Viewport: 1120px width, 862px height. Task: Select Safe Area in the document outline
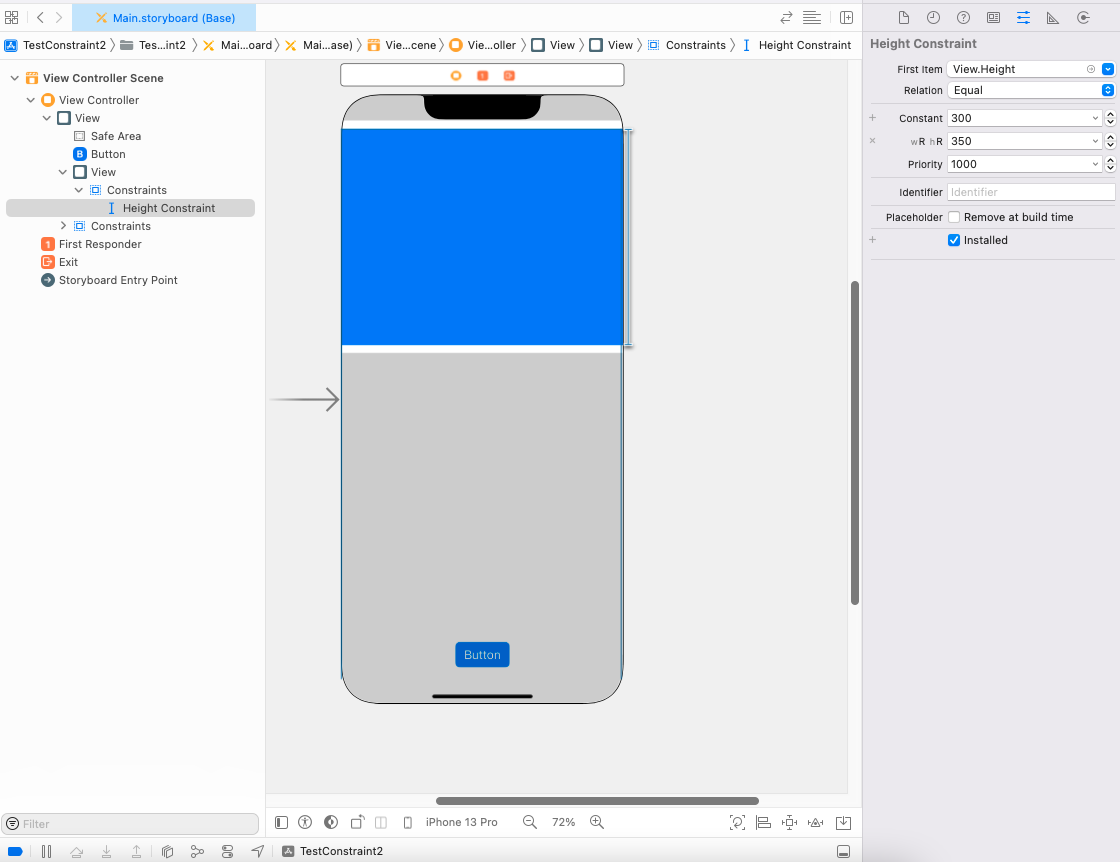115,136
